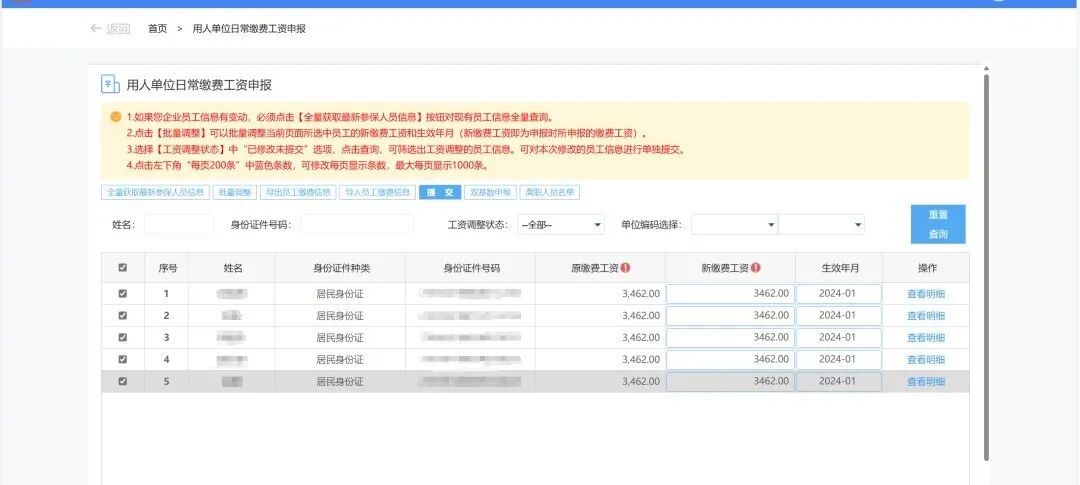This screenshot has width=1080, height=485.
Task: Open 查看明细 link for row 2
Action: pyautogui.click(x=926, y=316)
